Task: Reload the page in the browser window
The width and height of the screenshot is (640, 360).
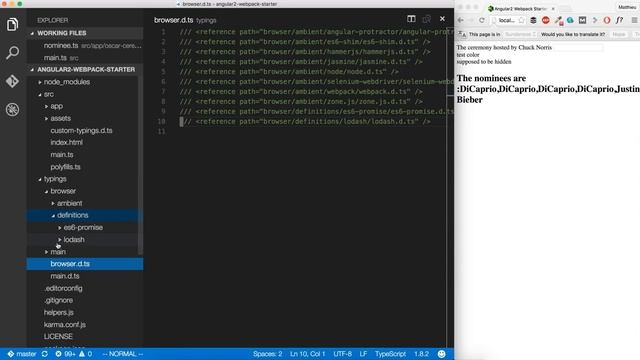Action: (482, 20)
